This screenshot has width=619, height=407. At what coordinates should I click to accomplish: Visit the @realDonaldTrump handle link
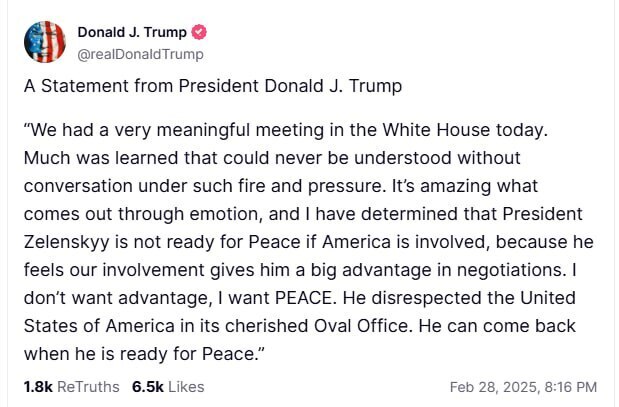(140, 54)
